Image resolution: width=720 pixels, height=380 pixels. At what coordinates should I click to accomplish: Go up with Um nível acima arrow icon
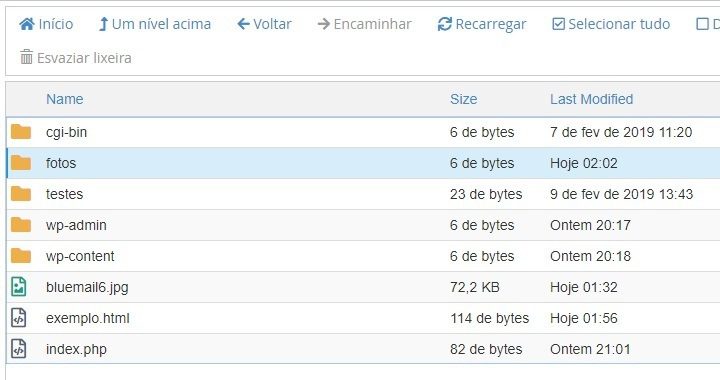point(104,24)
